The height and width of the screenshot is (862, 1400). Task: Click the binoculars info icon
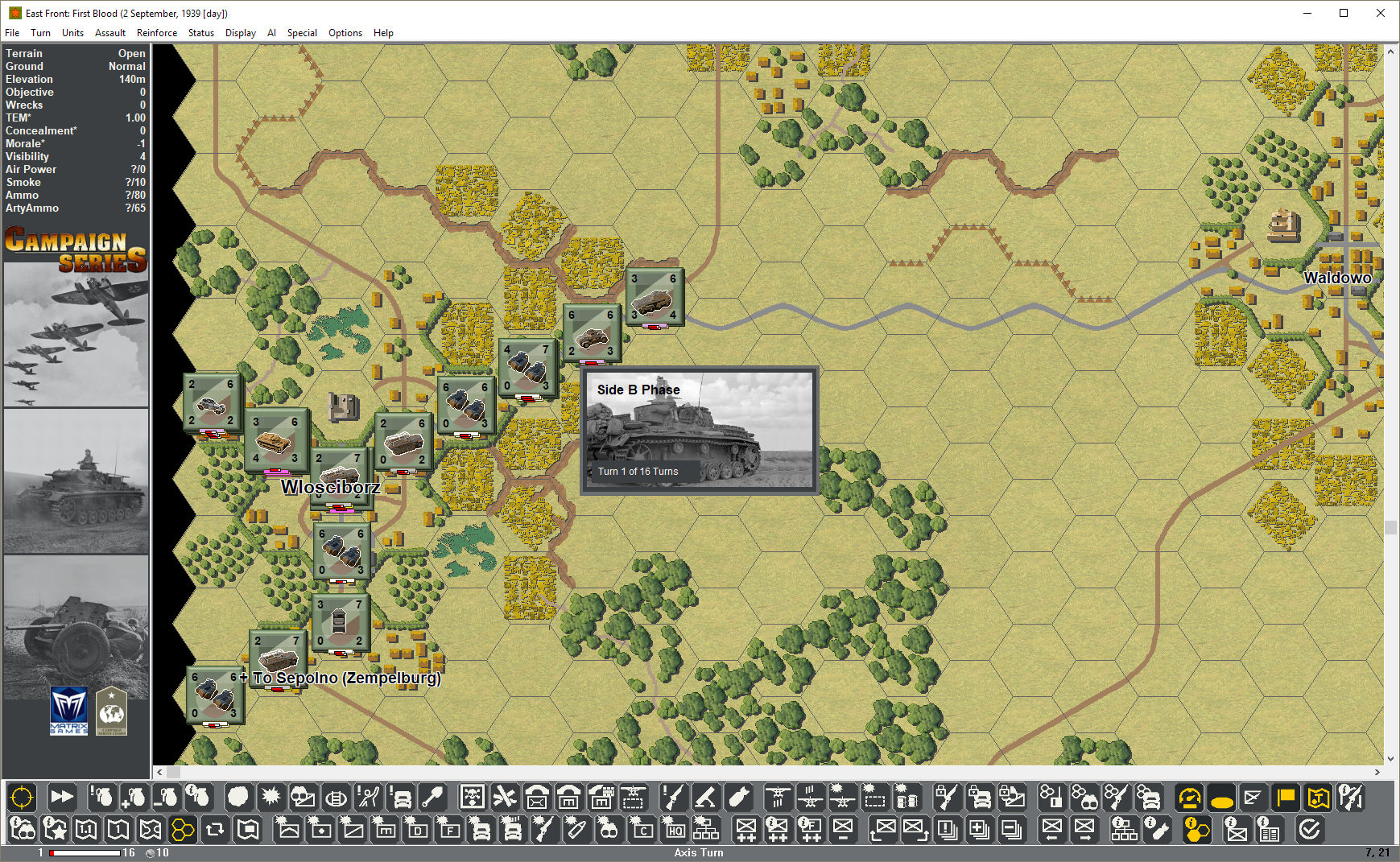pyautogui.click(x=22, y=828)
